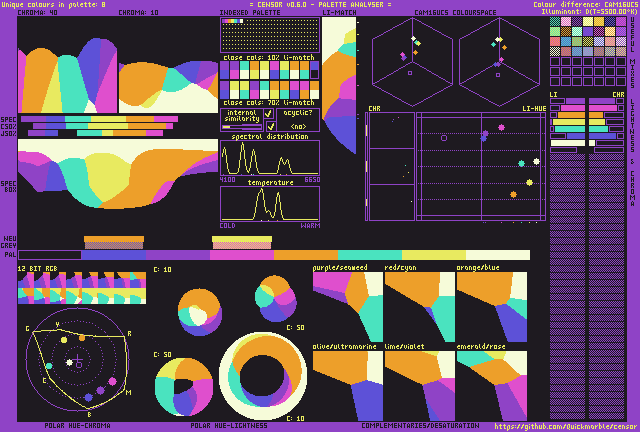Click the COLD label under the temperature graph

pyautogui.click(x=227, y=226)
